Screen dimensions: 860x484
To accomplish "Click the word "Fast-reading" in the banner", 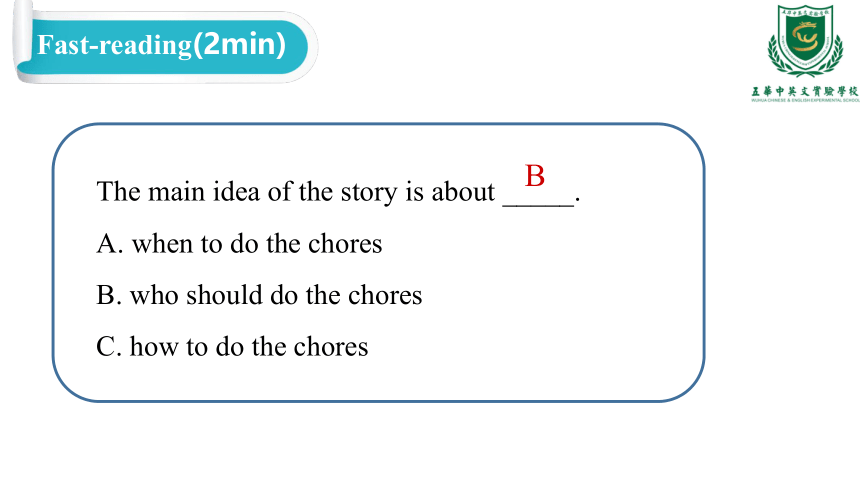I will pyautogui.click(x=114, y=45).
